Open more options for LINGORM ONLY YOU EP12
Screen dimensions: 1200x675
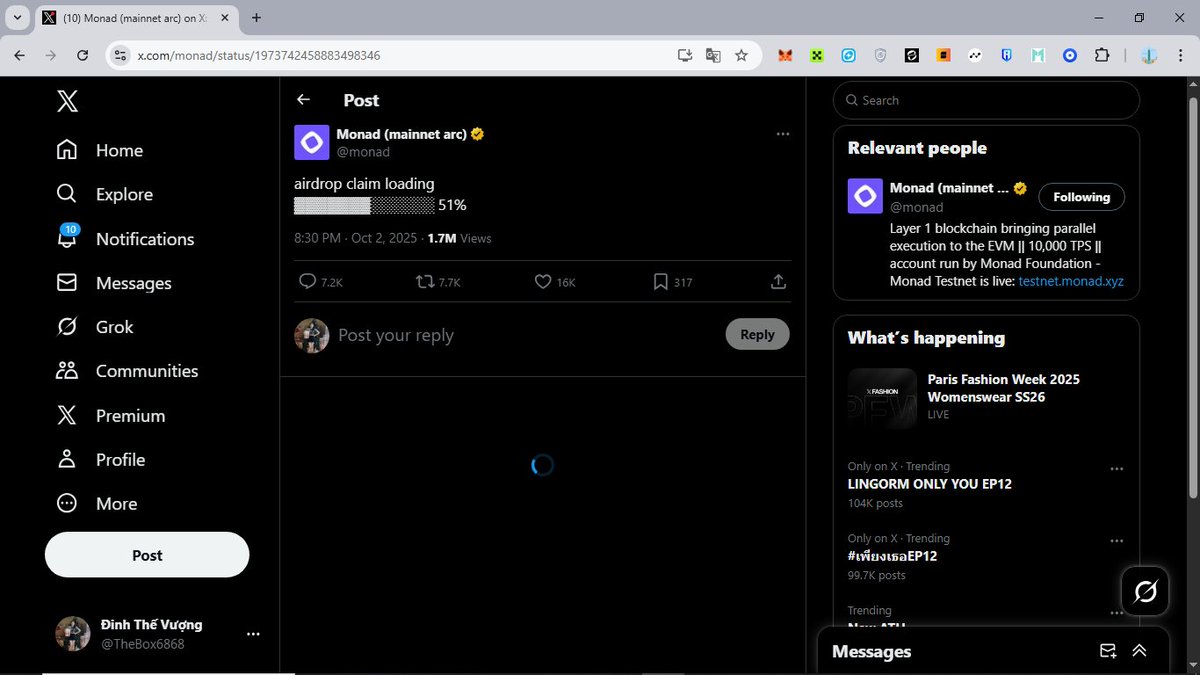(x=1117, y=468)
